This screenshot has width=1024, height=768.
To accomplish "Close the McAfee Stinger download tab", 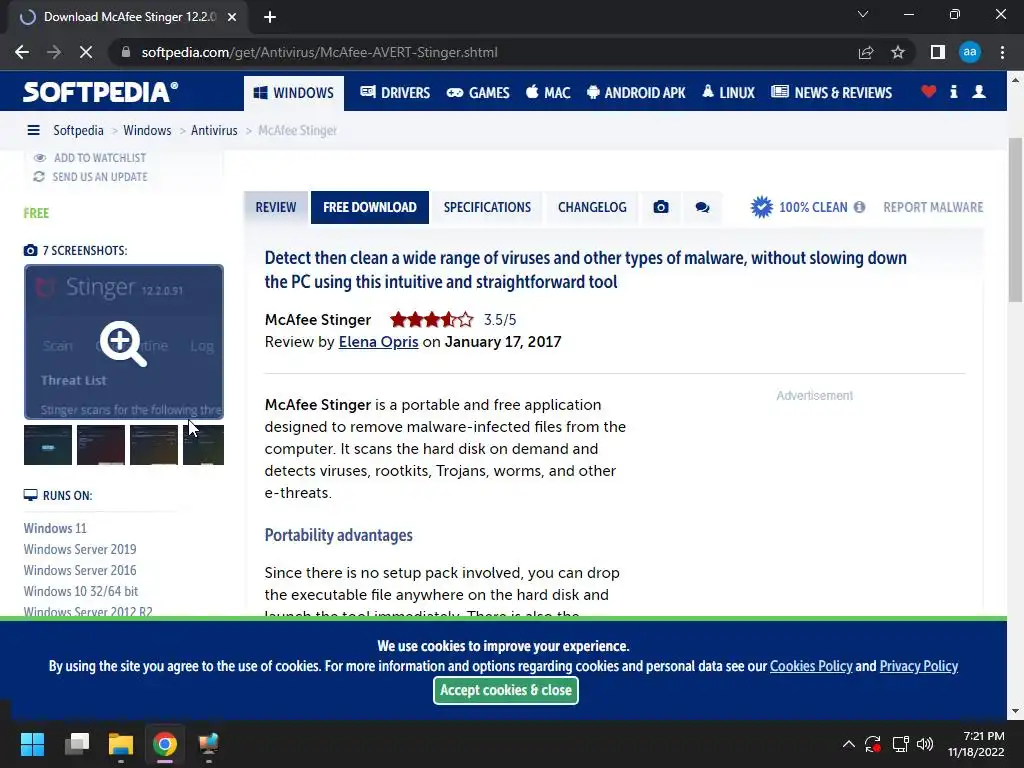I will coord(232,17).
